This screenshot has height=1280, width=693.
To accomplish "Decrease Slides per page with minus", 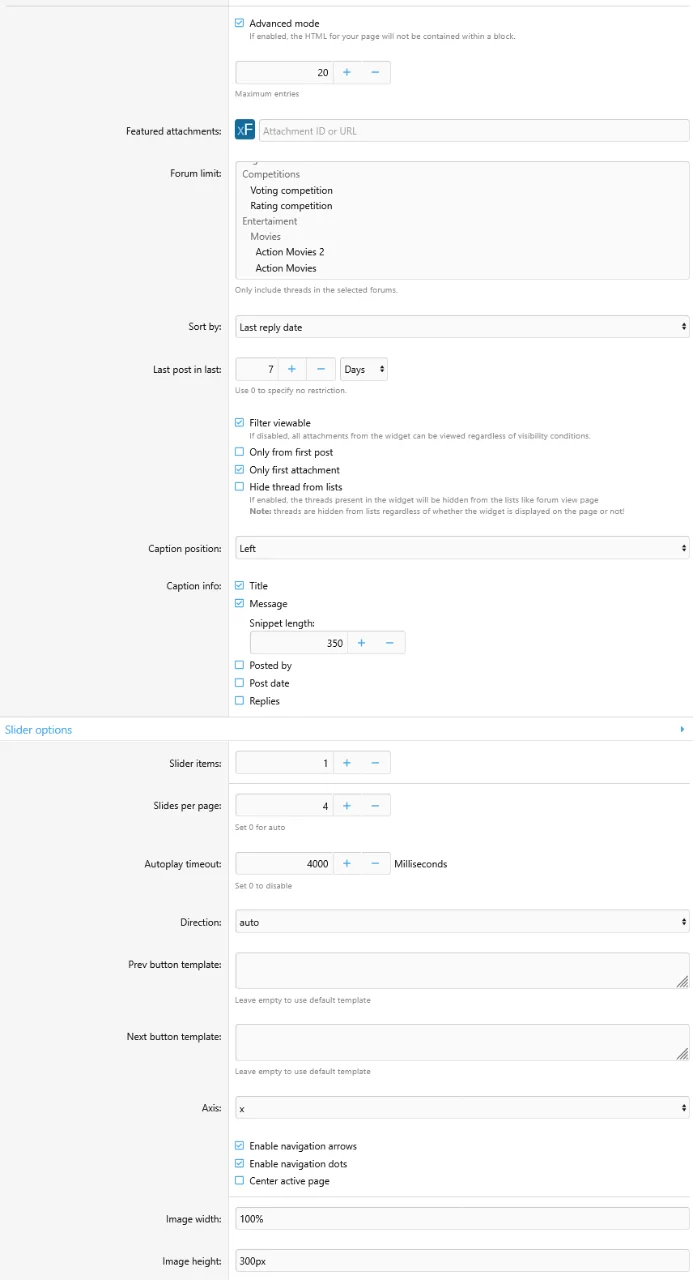I will point(375,806).
